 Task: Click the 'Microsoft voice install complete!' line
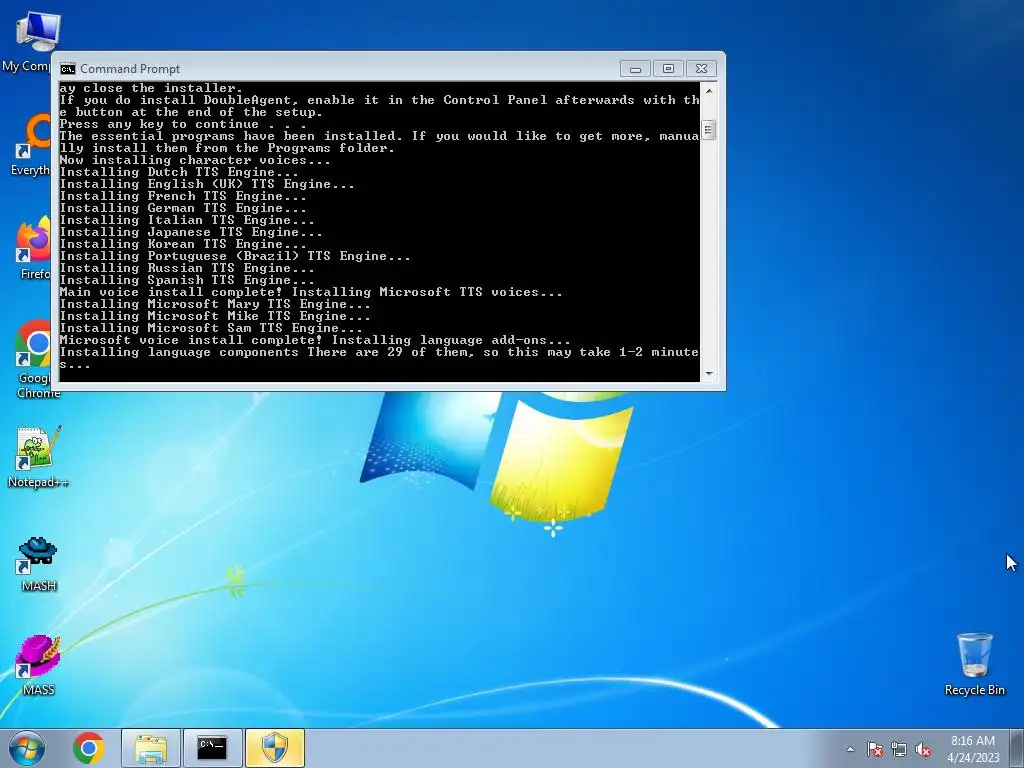[x=315, y=340]
